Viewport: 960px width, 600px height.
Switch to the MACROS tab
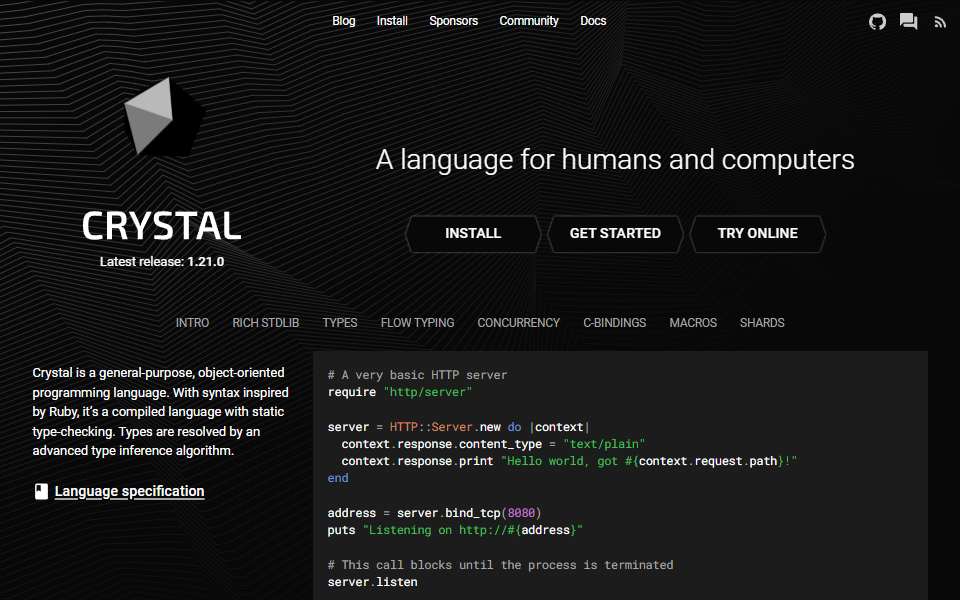[693, 323]
